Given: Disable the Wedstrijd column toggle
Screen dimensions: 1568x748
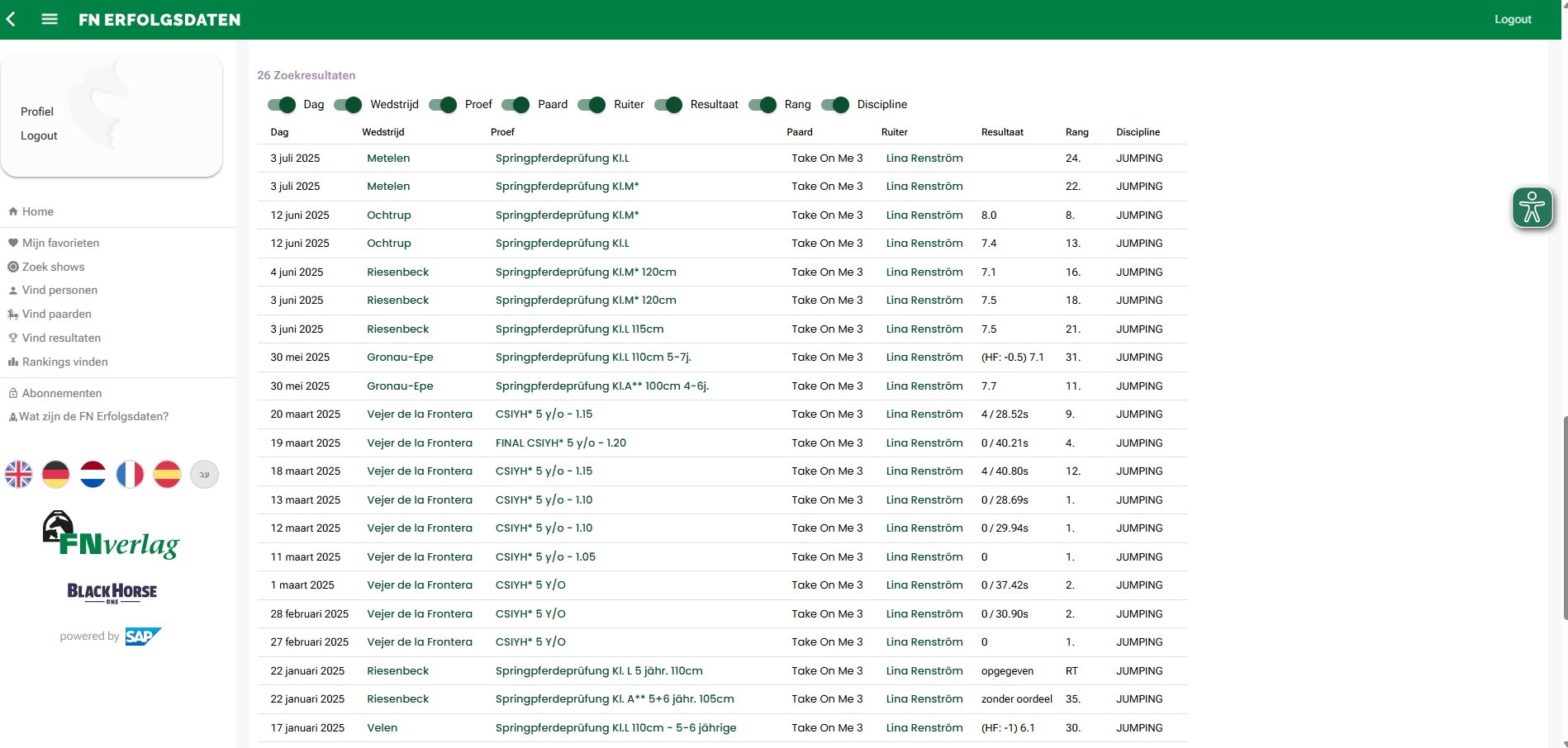Looking at the screenshot, I should point(348,105).
